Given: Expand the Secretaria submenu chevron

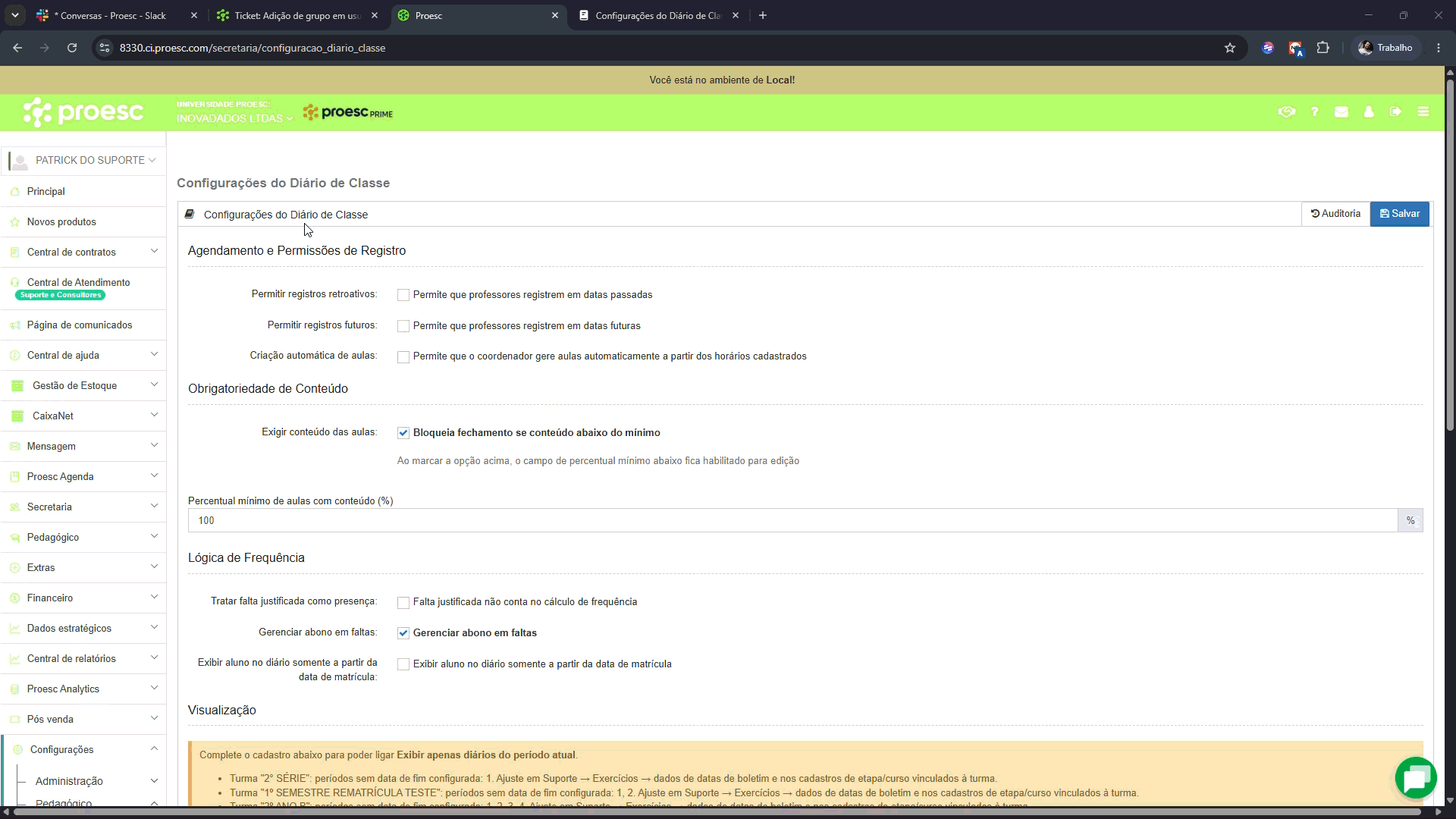Looking at the screenshot, I should tap(154, 506).
